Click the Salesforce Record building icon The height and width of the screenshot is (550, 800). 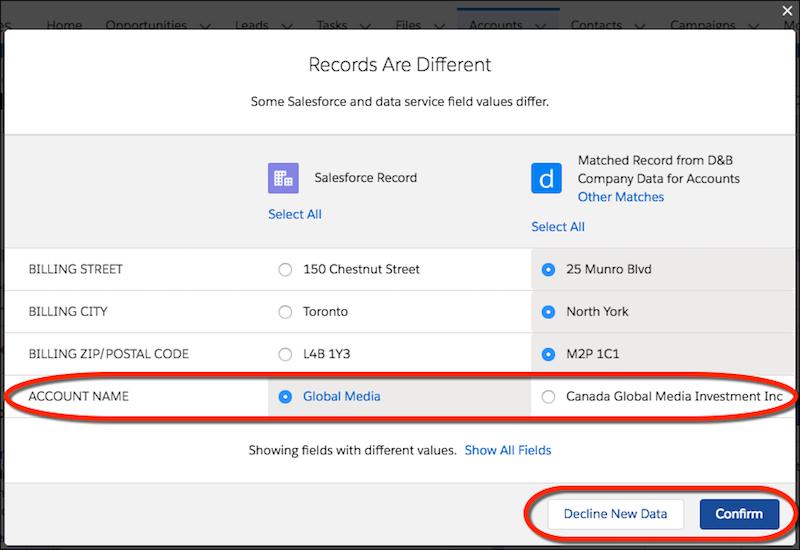pos(283,178)
